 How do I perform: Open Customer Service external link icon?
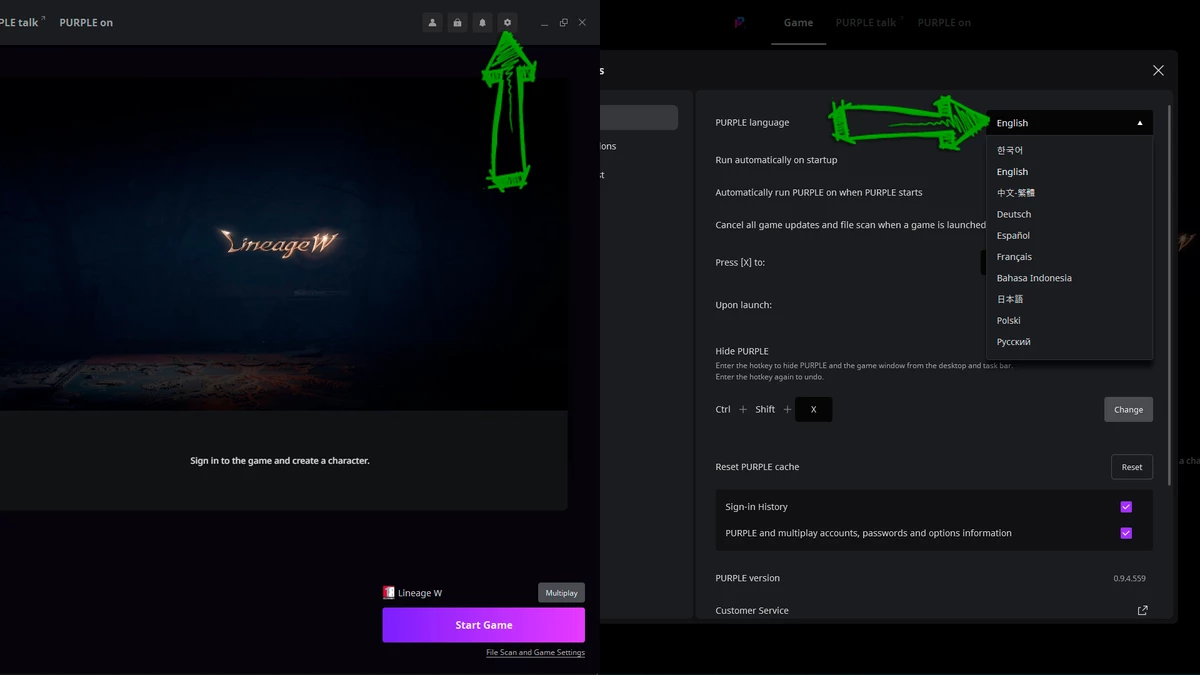[x=1142, y=610]
